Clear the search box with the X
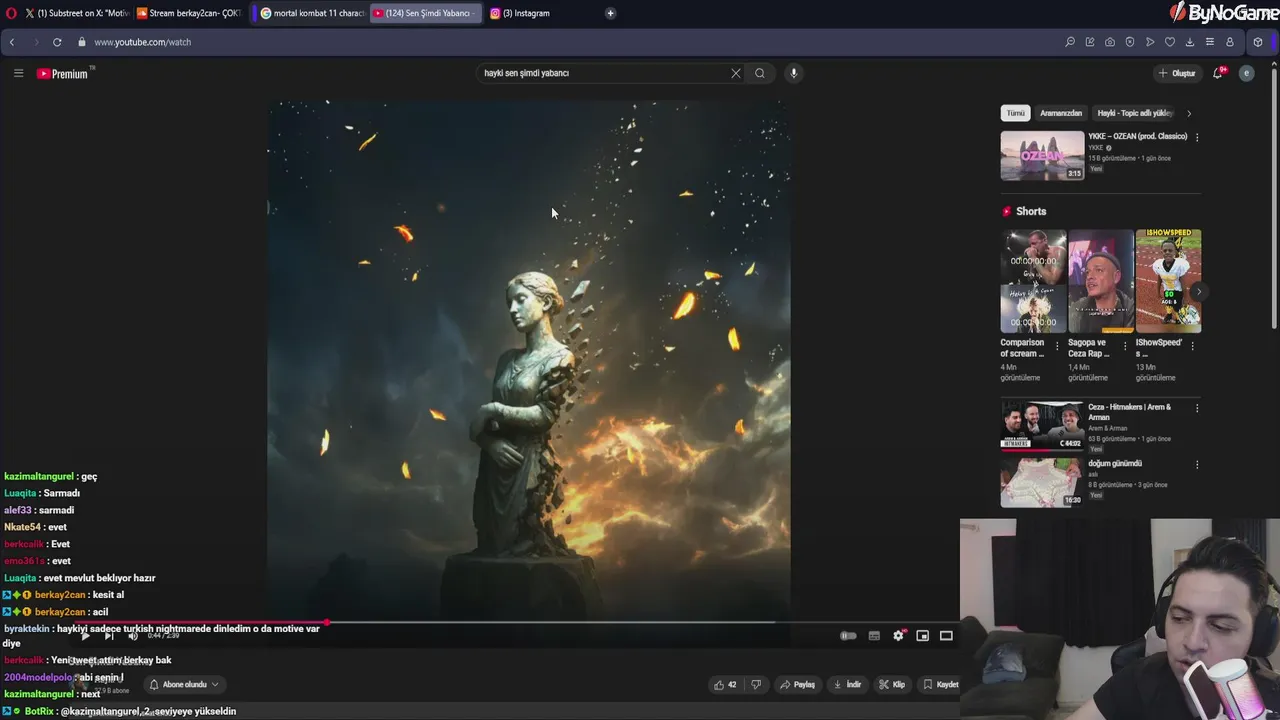This screenshot has width=1280, height=720. click(736, 73)
